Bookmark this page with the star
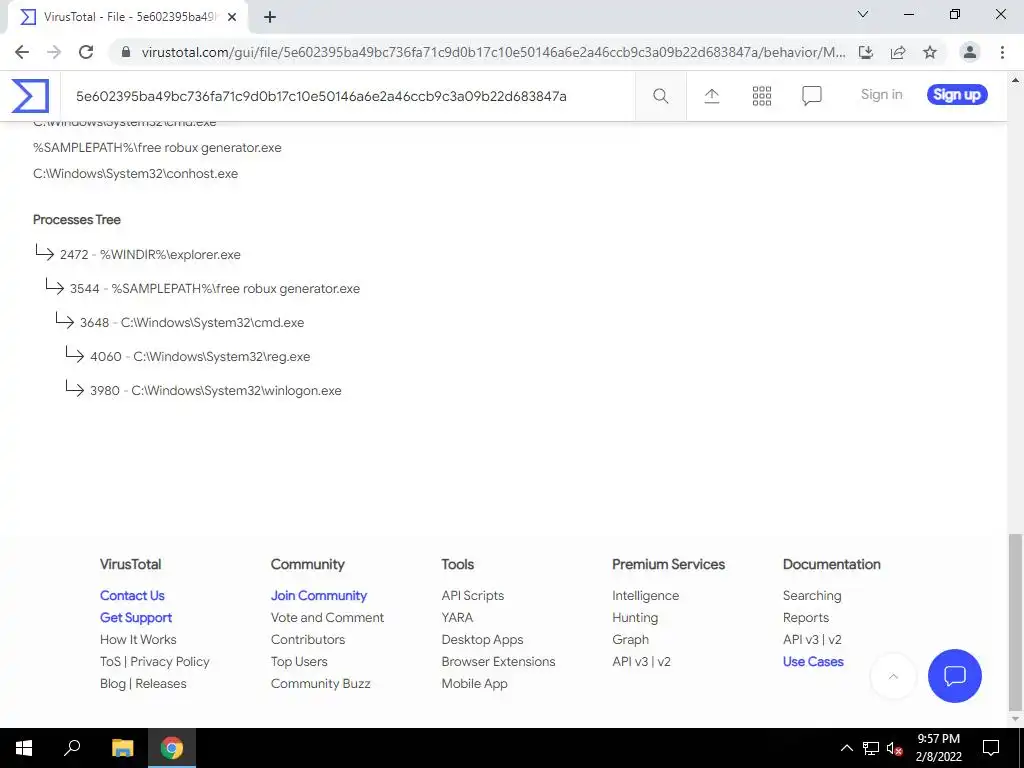This screenshot has width=1024, height=768. point(930,52)
